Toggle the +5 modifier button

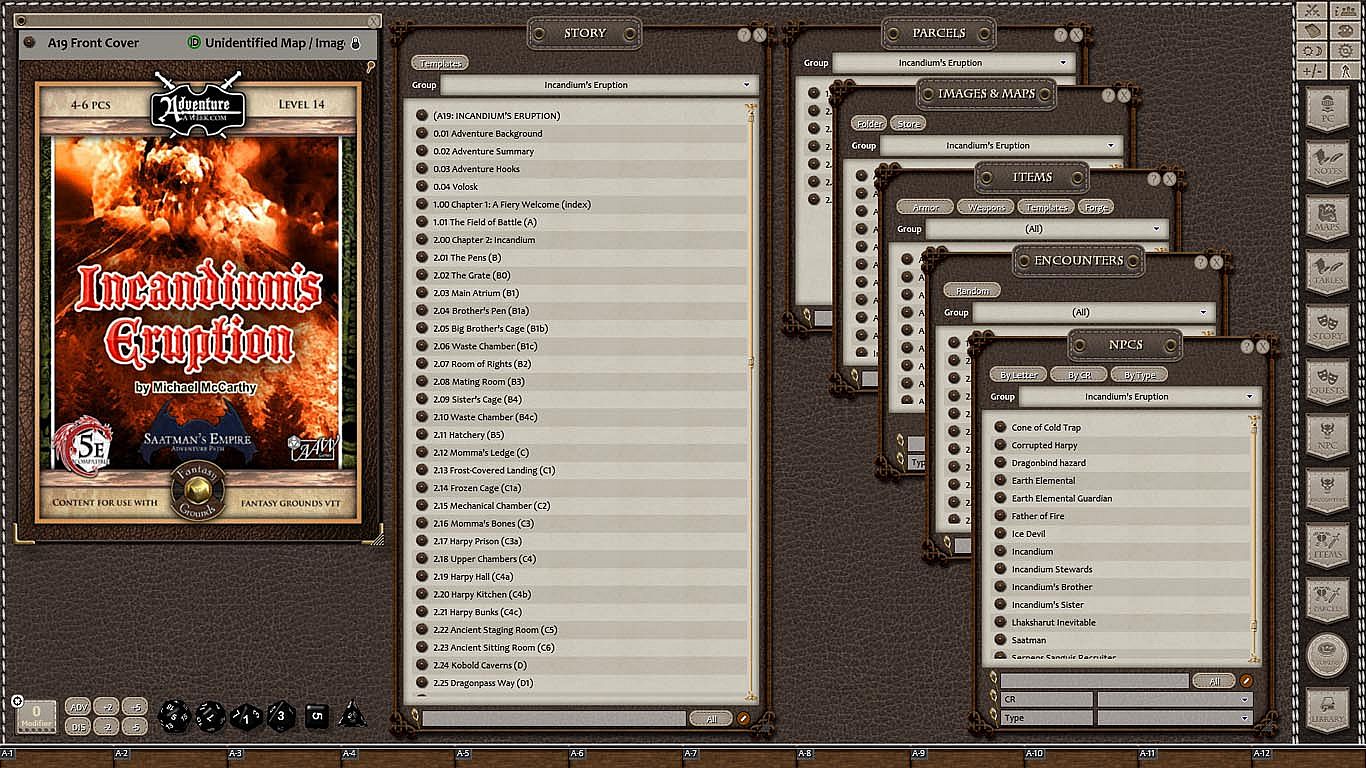(x=135, y=707)
